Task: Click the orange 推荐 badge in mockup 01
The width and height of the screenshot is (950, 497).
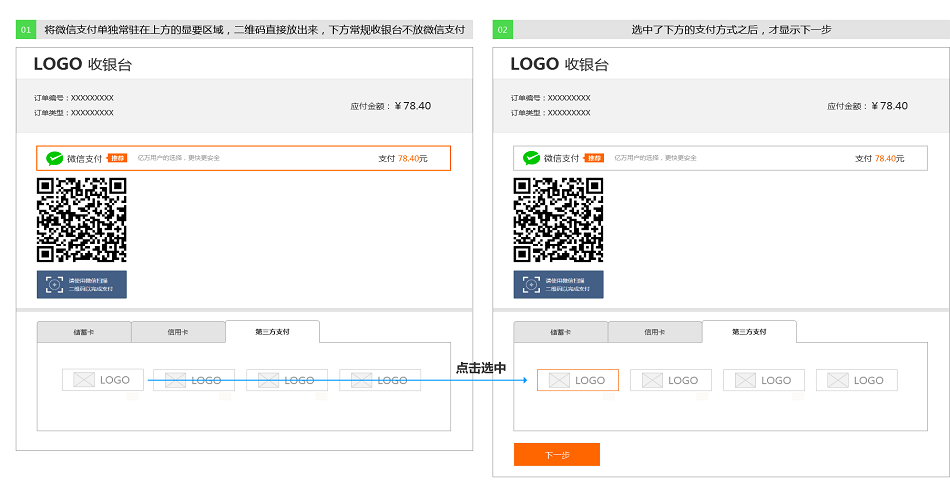Action: pos(118,158)
